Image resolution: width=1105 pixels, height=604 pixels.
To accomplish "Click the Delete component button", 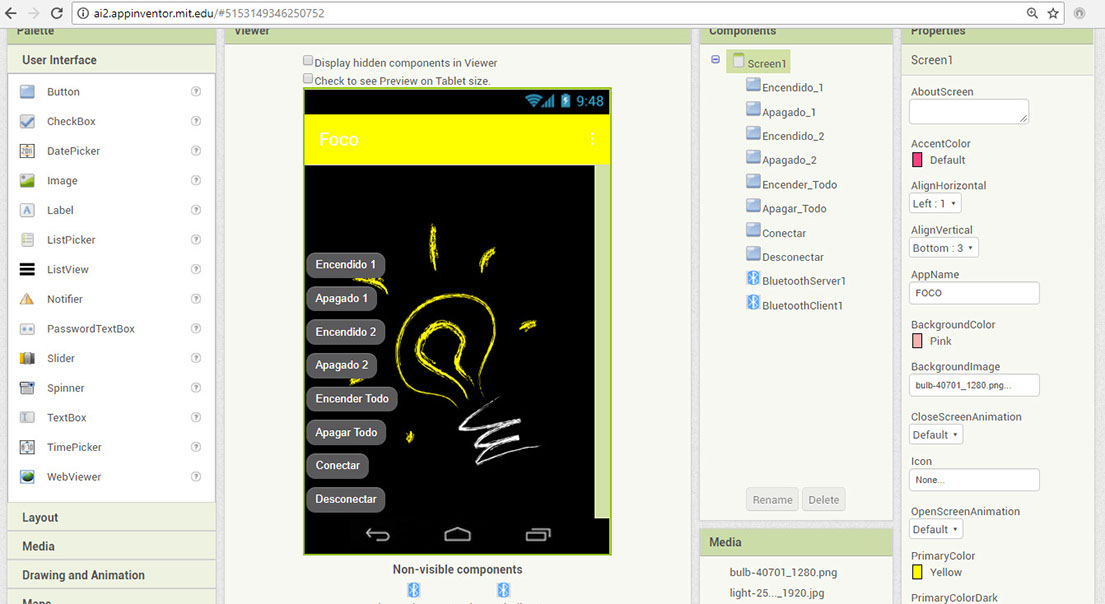I will (x=824, y=499).
